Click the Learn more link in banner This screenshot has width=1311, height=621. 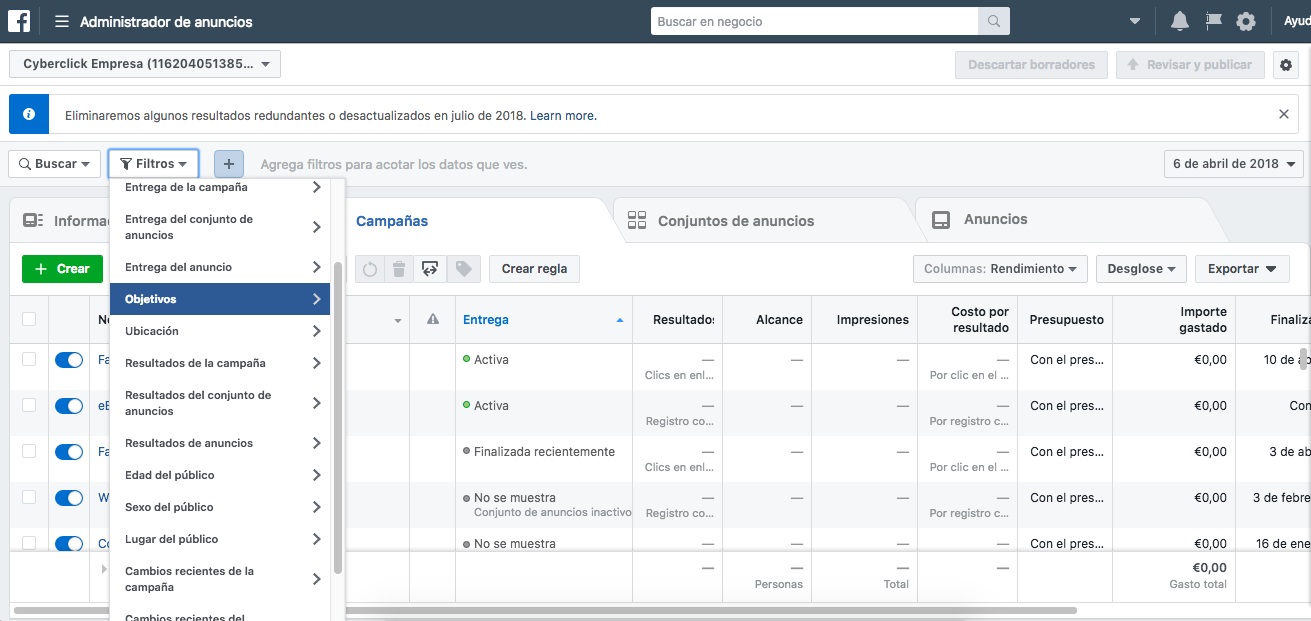pos(563,116)
